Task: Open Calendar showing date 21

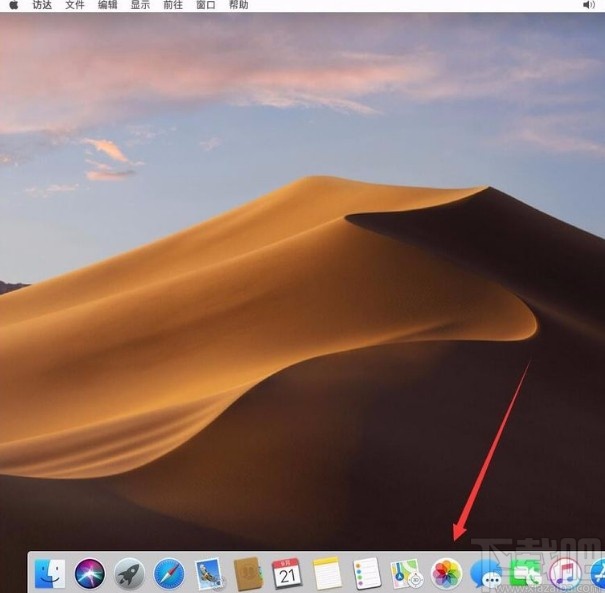Action: click(x=288, y=573)
